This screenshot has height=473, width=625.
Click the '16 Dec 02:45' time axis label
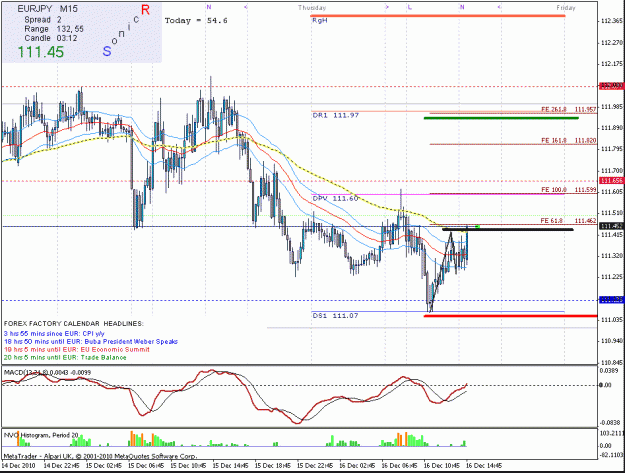(357, 465)
